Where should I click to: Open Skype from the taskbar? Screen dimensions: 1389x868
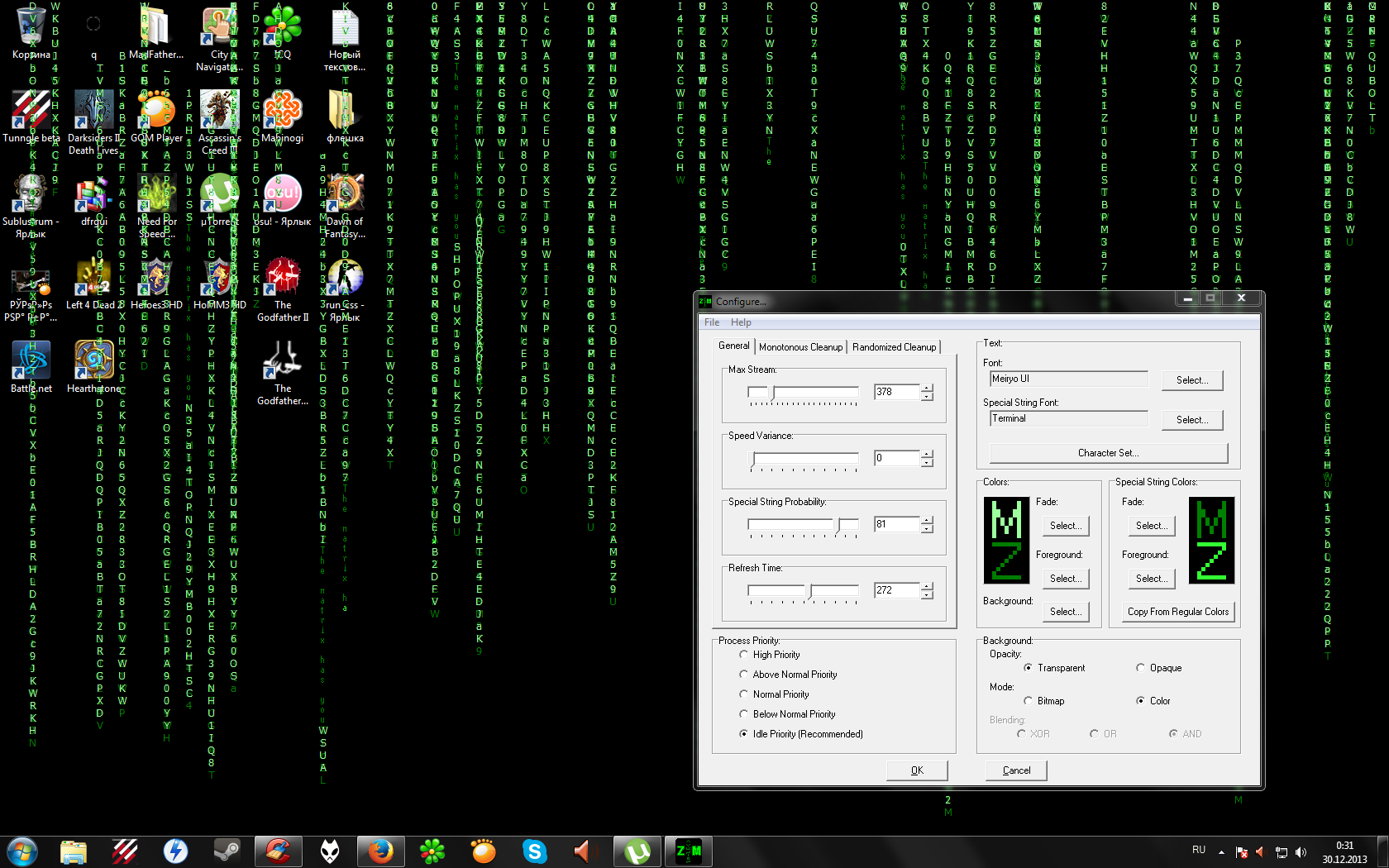pos(534,851)
